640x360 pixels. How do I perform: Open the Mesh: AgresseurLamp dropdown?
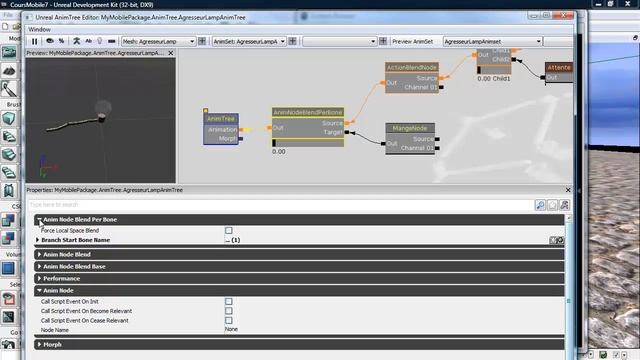158,42
